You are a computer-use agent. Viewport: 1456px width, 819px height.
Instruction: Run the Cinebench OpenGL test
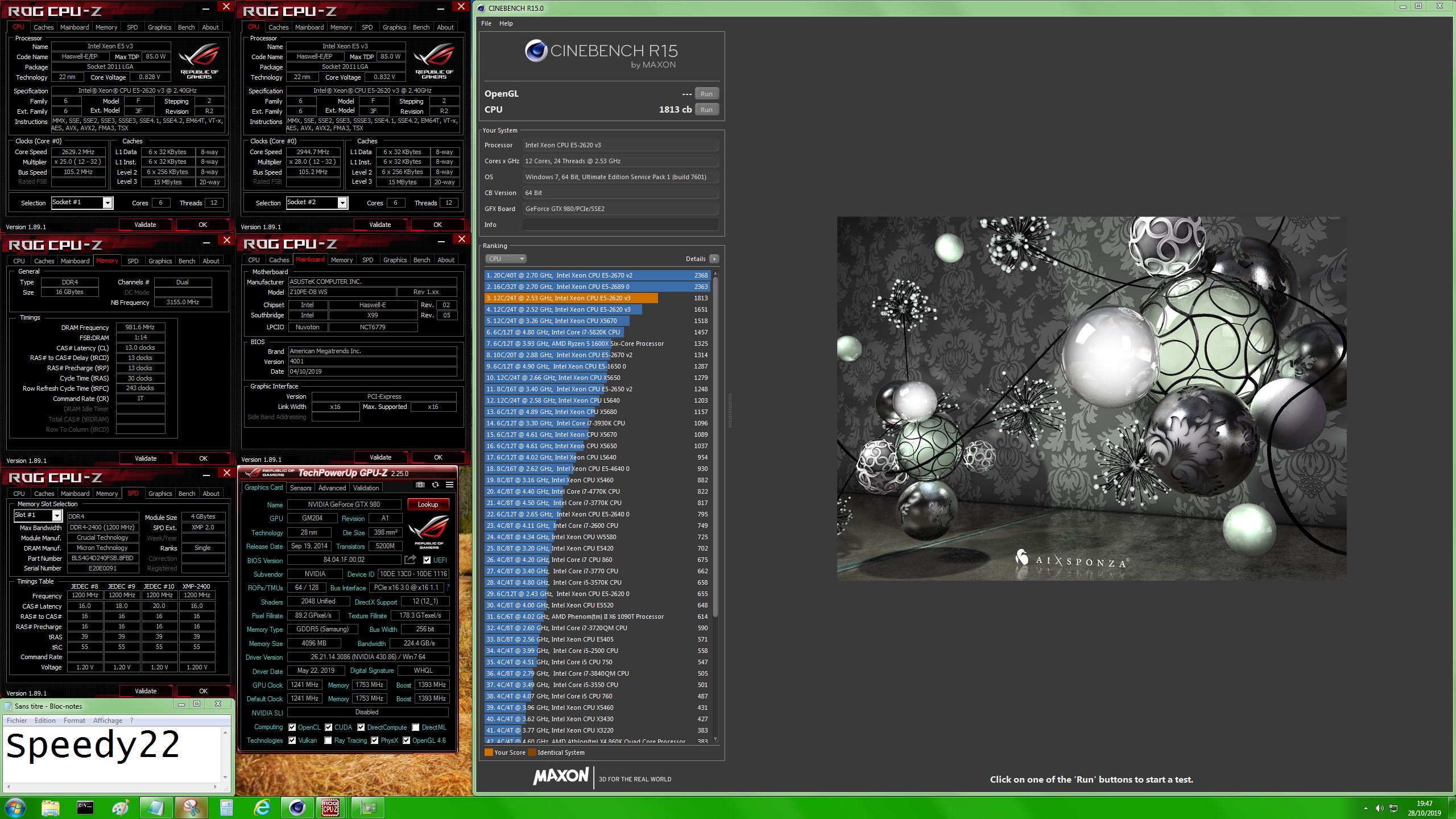tap(706, 93)
